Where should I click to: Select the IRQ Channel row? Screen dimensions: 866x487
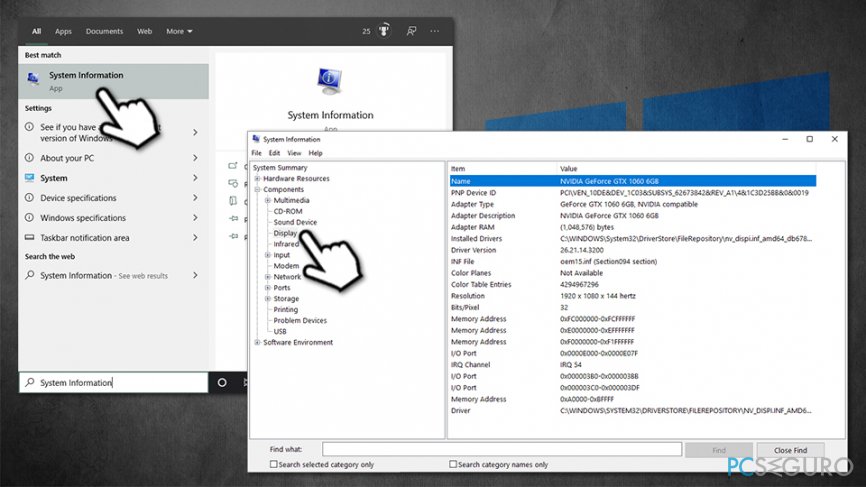coord(632,364)
